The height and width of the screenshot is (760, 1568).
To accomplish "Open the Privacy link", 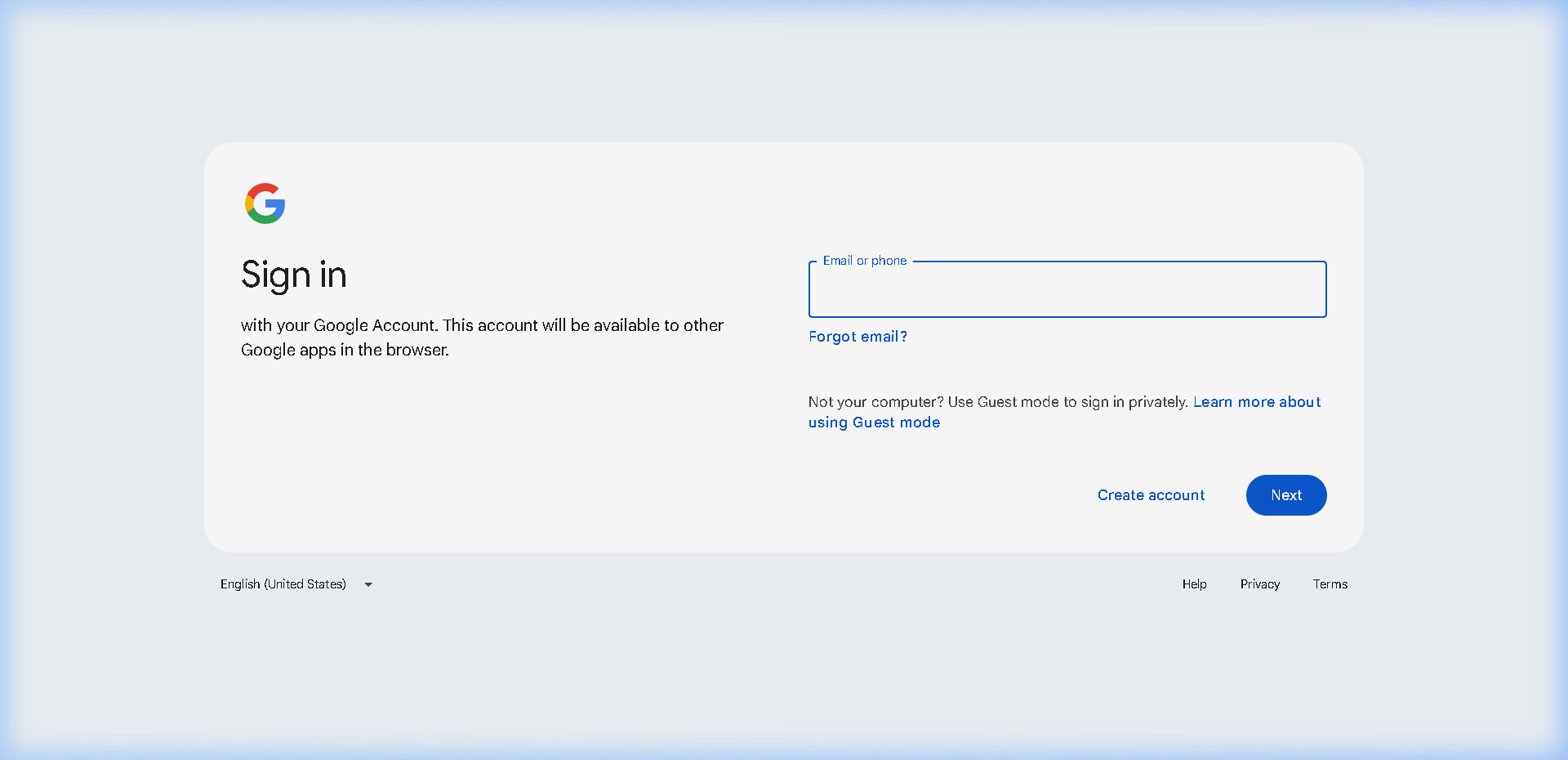I will coord(1260,584).
